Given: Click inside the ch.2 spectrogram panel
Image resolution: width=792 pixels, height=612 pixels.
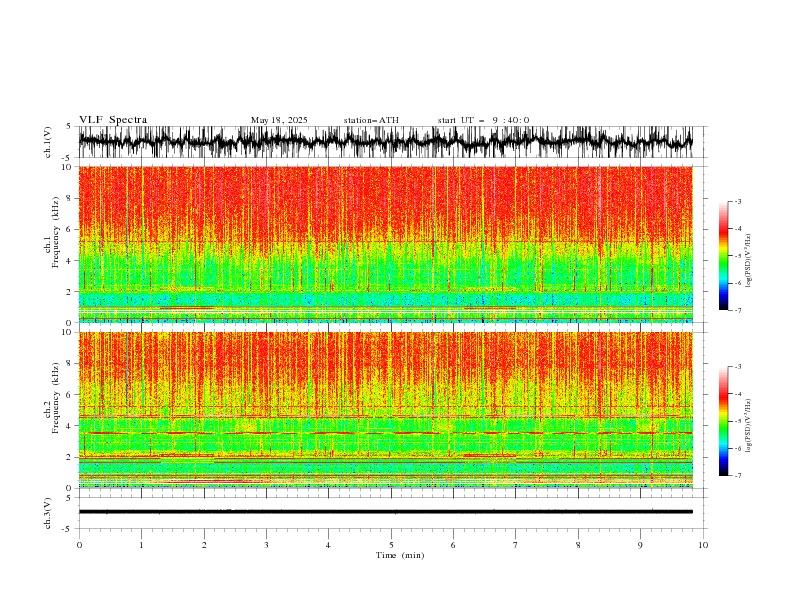Looking at the screenshot, I should click(x=385, y=410).
